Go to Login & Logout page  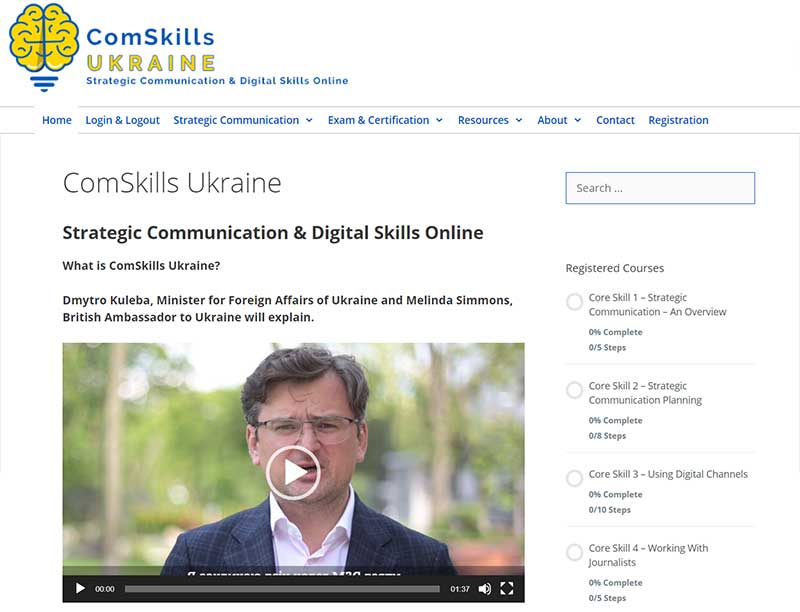[x=122, y=120]
